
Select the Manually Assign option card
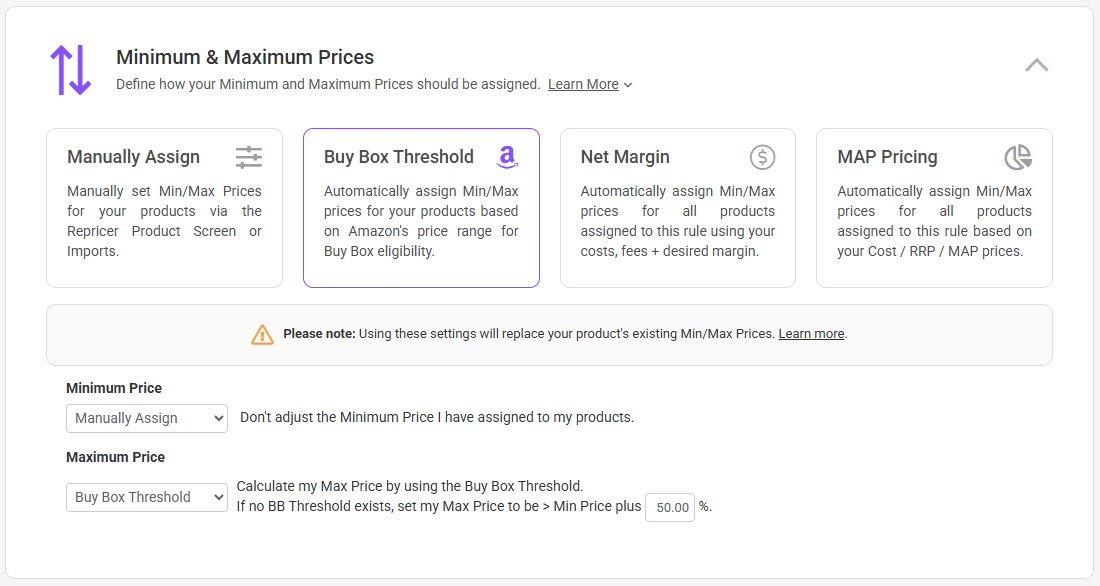(x=164, y=220)
